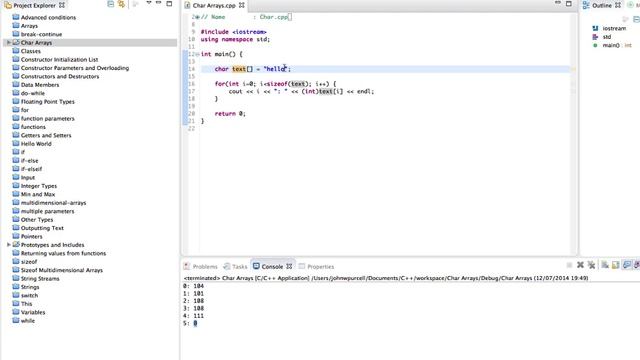Select the Constructors and Destructors project
Viewport: 640px width, 360px height.
pyautogui.click(x=60, y=76)
